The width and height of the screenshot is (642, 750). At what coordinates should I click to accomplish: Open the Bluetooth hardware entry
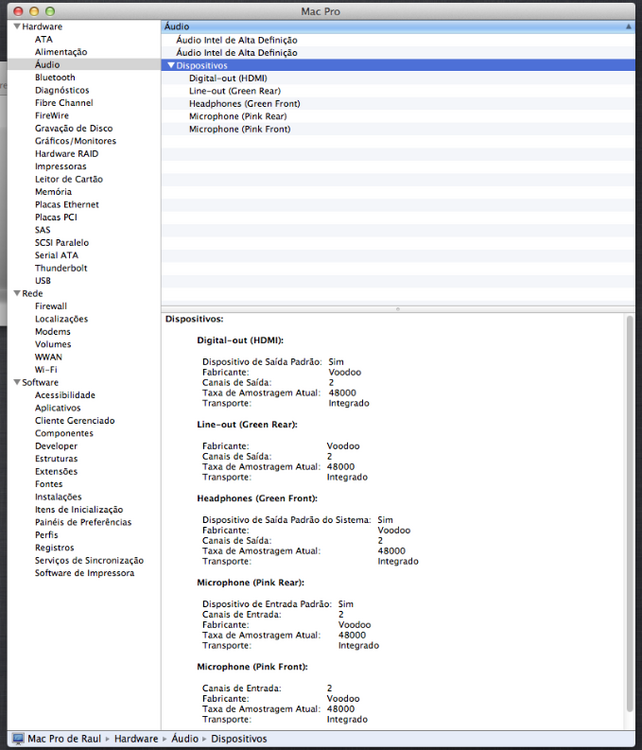[55, 77]
